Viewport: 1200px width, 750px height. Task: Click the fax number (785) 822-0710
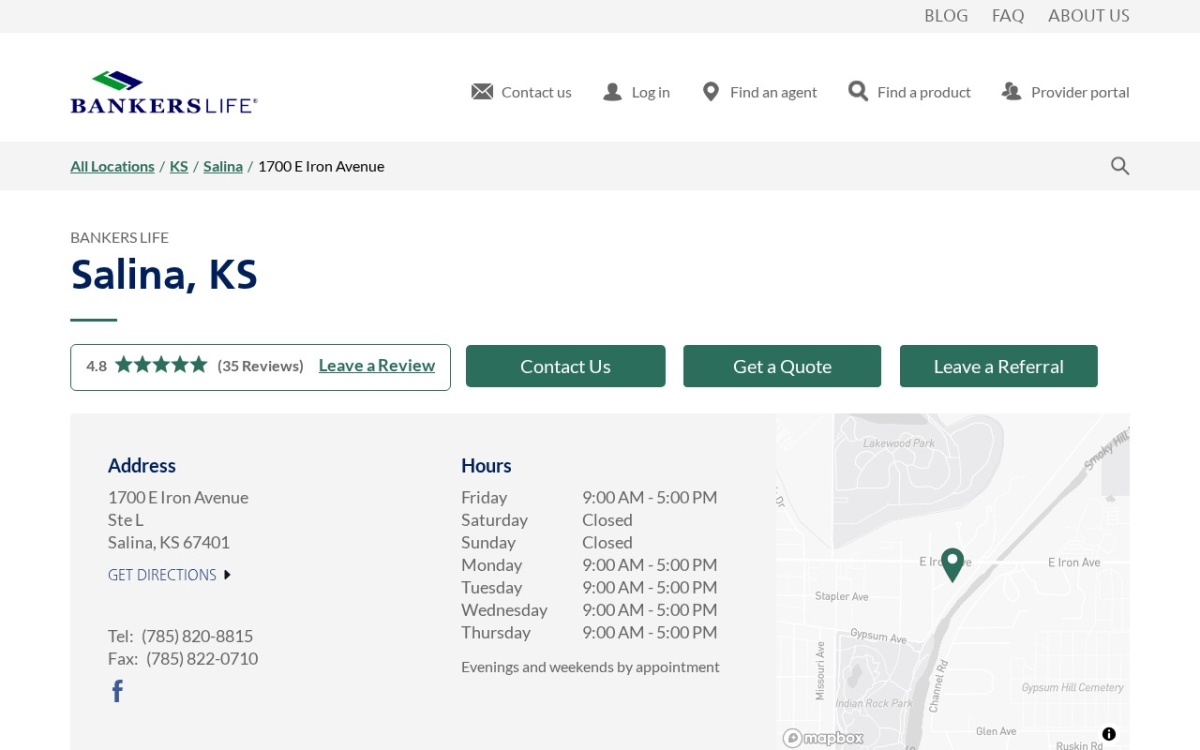[202, 659]
